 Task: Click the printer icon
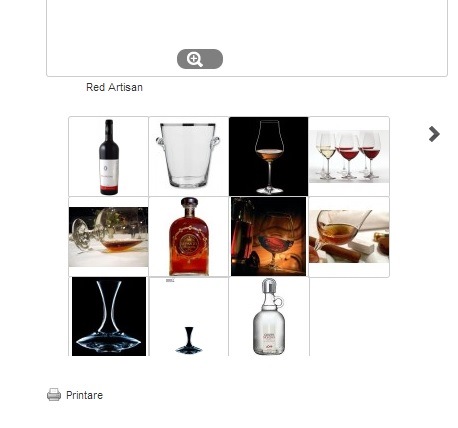coord(54,395)
